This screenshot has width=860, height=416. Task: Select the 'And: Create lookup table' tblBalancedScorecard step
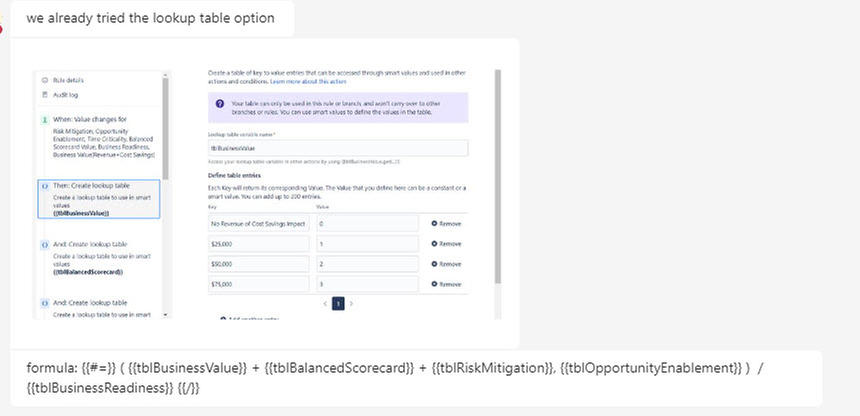click(99, 257)
